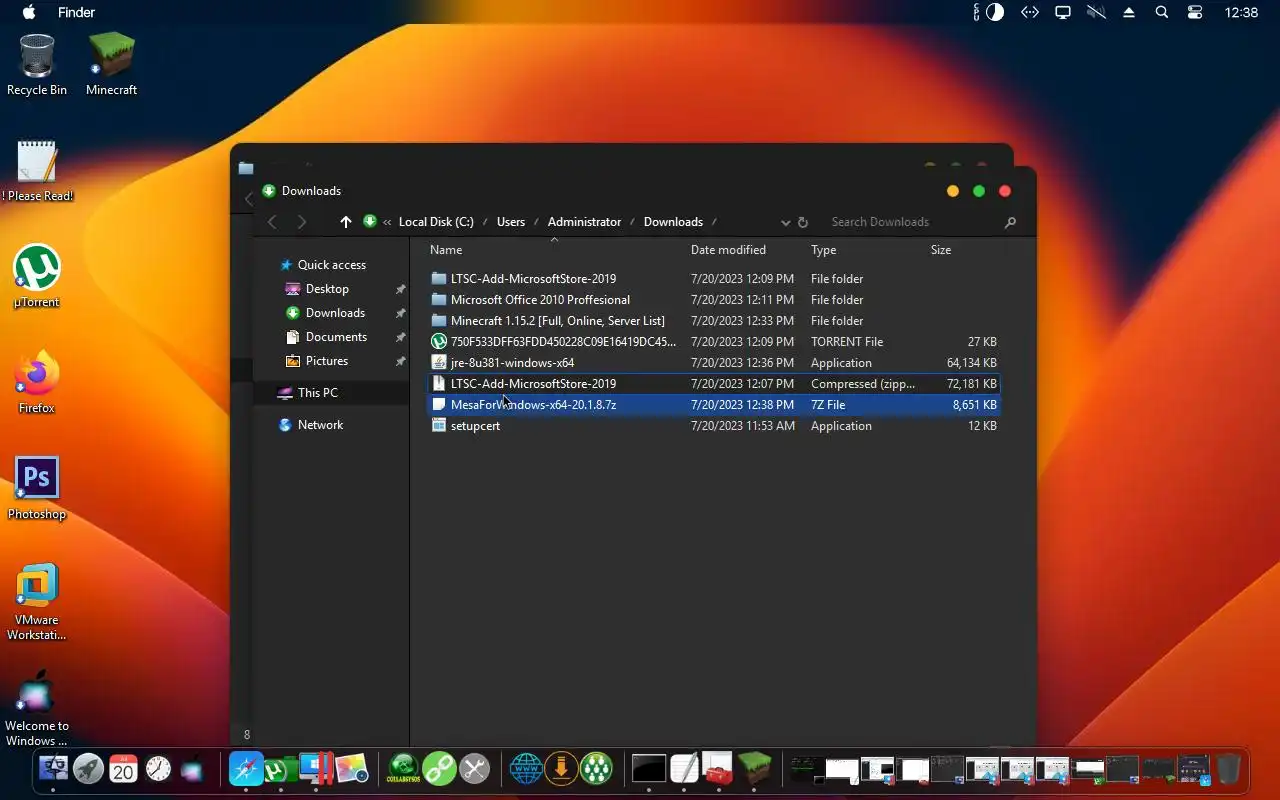Open Downloads in the Quick access sidebar
Image resolution: width=1280 pixels, height=800 pixels.
[335, 313]
